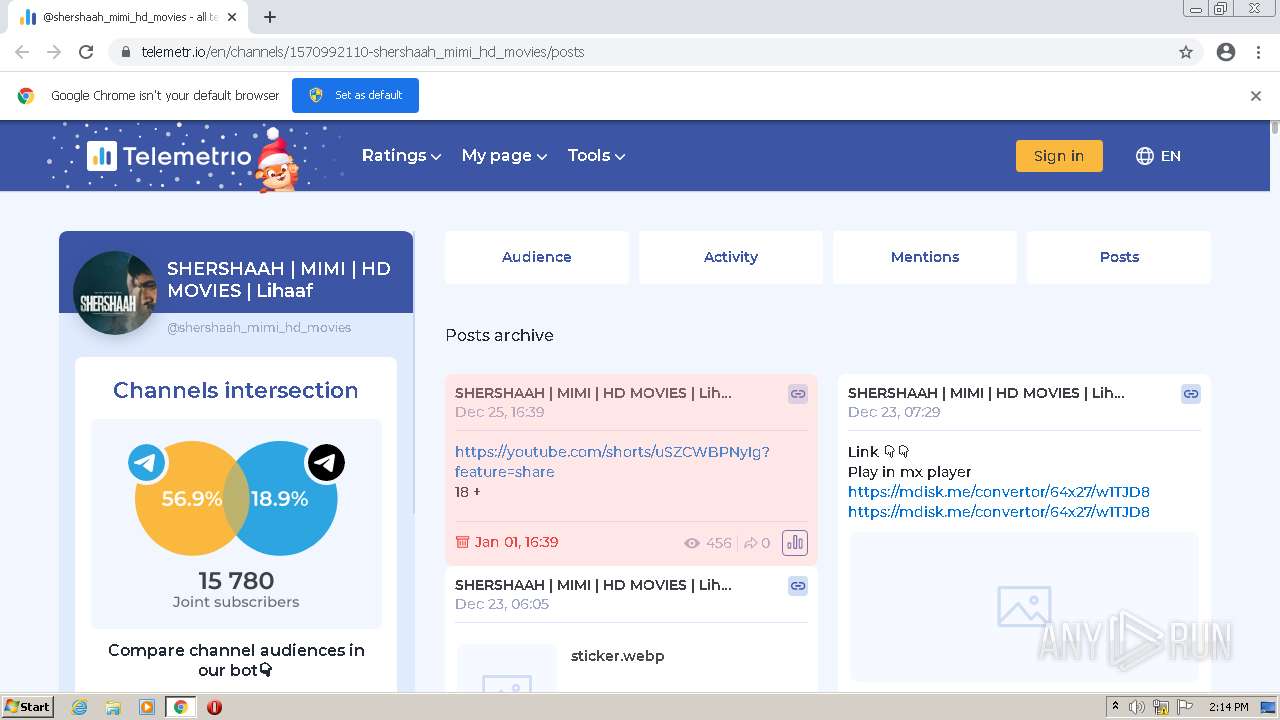Open the Chrome profile avatar icon
The image size is (1280, 720).
coord(1226,52)
